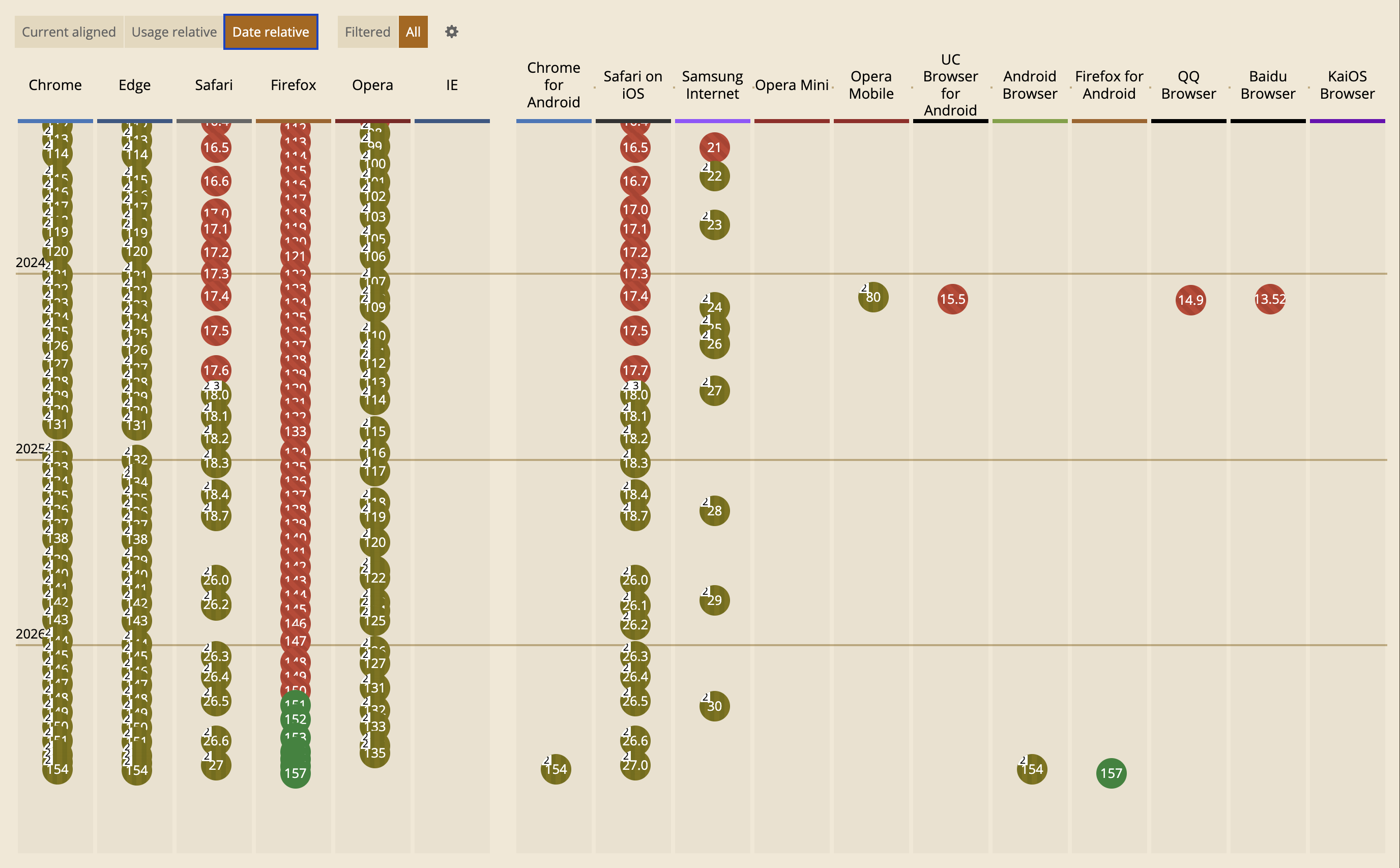This screenshot has height=868, width=1400.
Task: Toggle the Filtered browser option
Action: (367, 32)
